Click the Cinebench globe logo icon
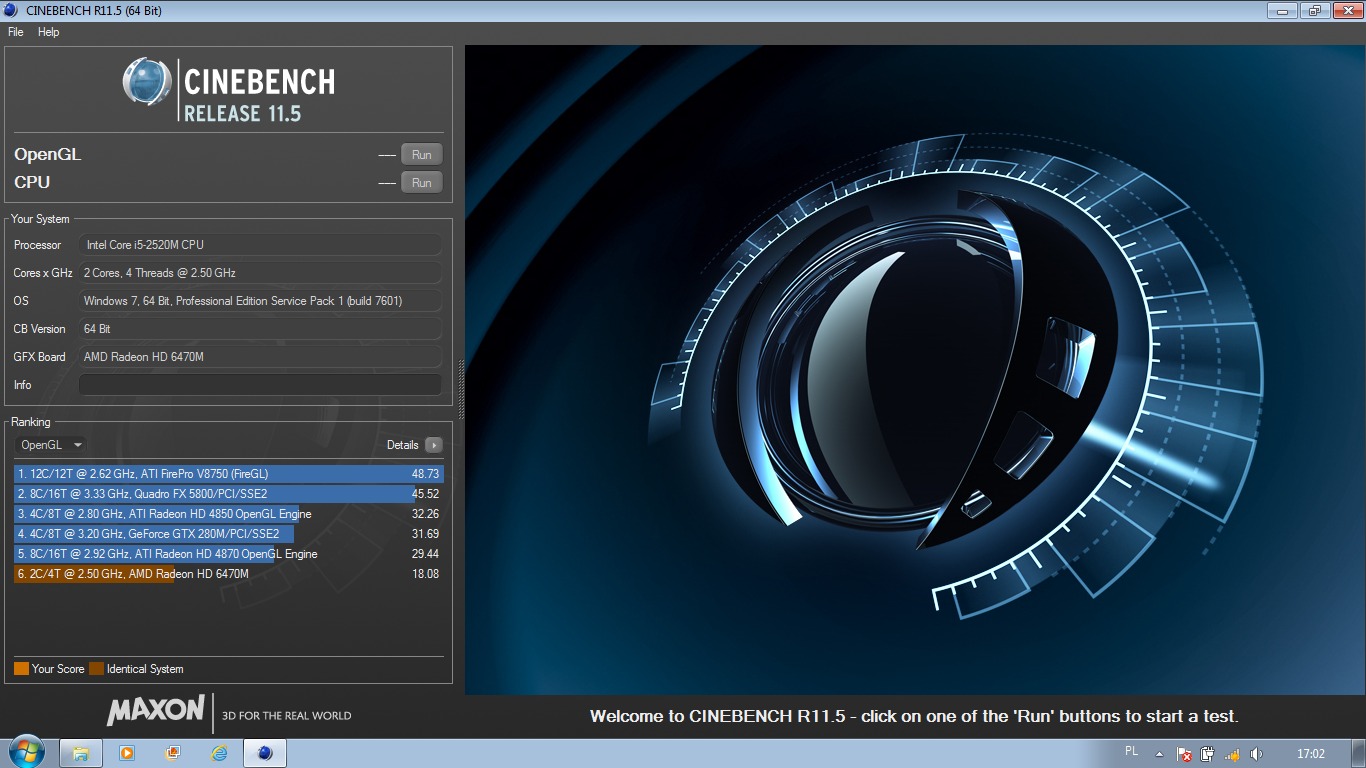This screenshot has height=768, width=1366. tap(147, 82)
